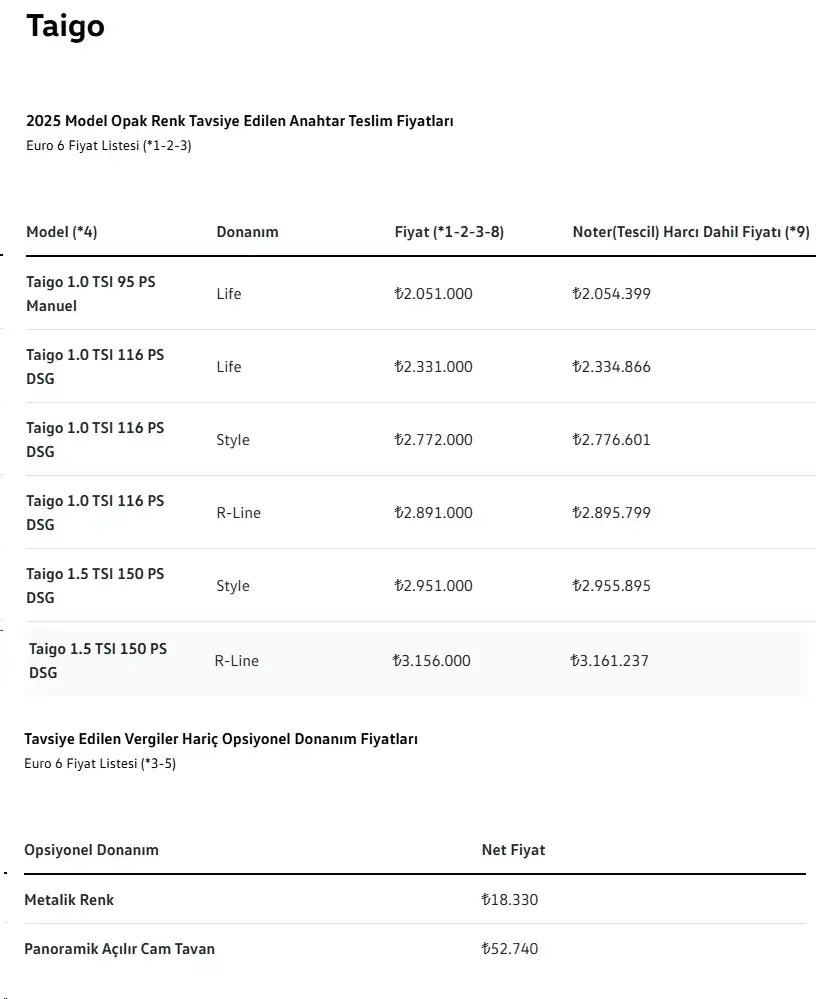816x999 pixels.
Task: Click the ₺2.334.866 notary-inclusive price
Action: coord(612,366)
